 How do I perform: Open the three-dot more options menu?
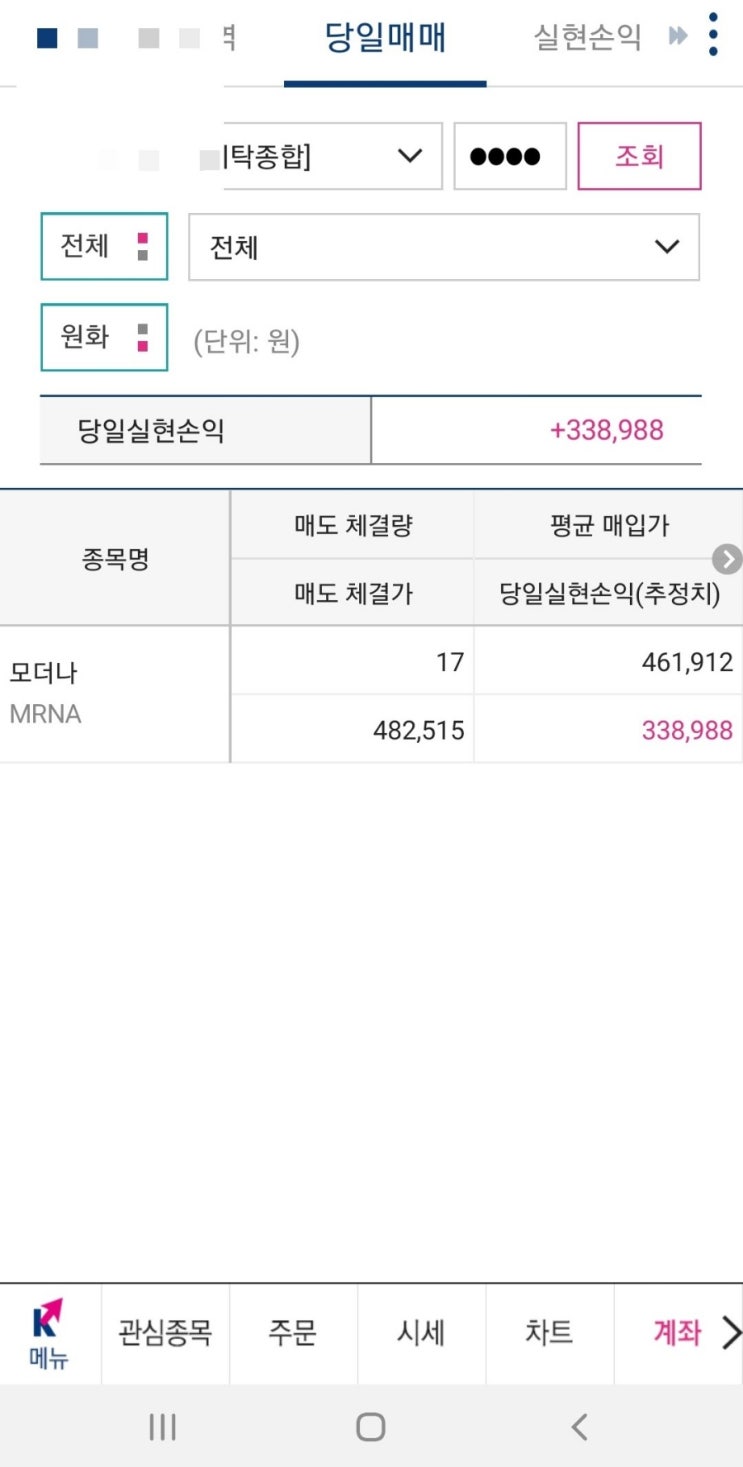coord(713,36)
